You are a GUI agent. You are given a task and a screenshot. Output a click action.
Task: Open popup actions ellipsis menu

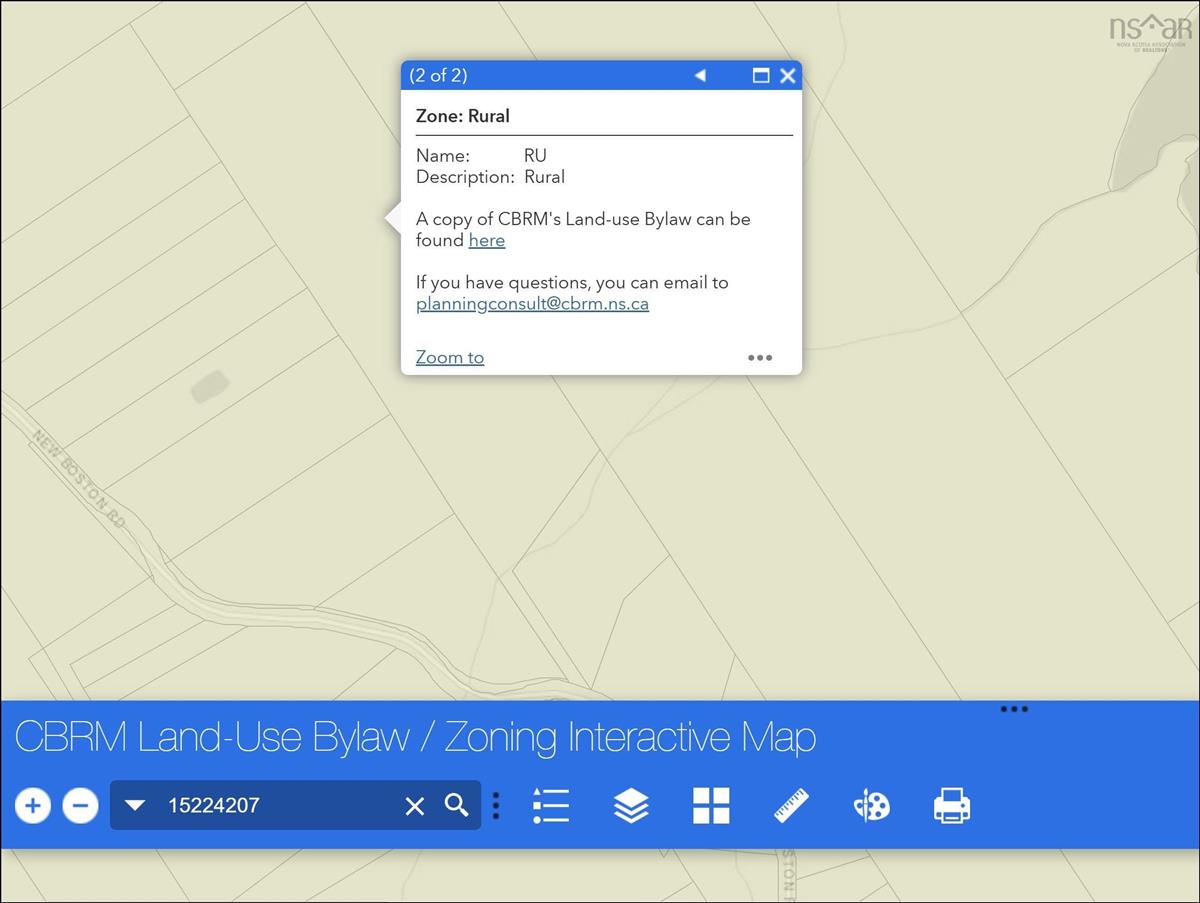[x=760, y=358]
